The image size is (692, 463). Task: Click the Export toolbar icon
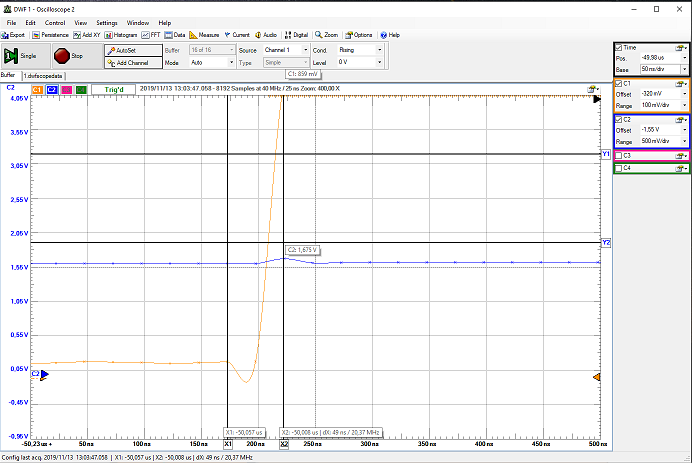tap(14, 34)
